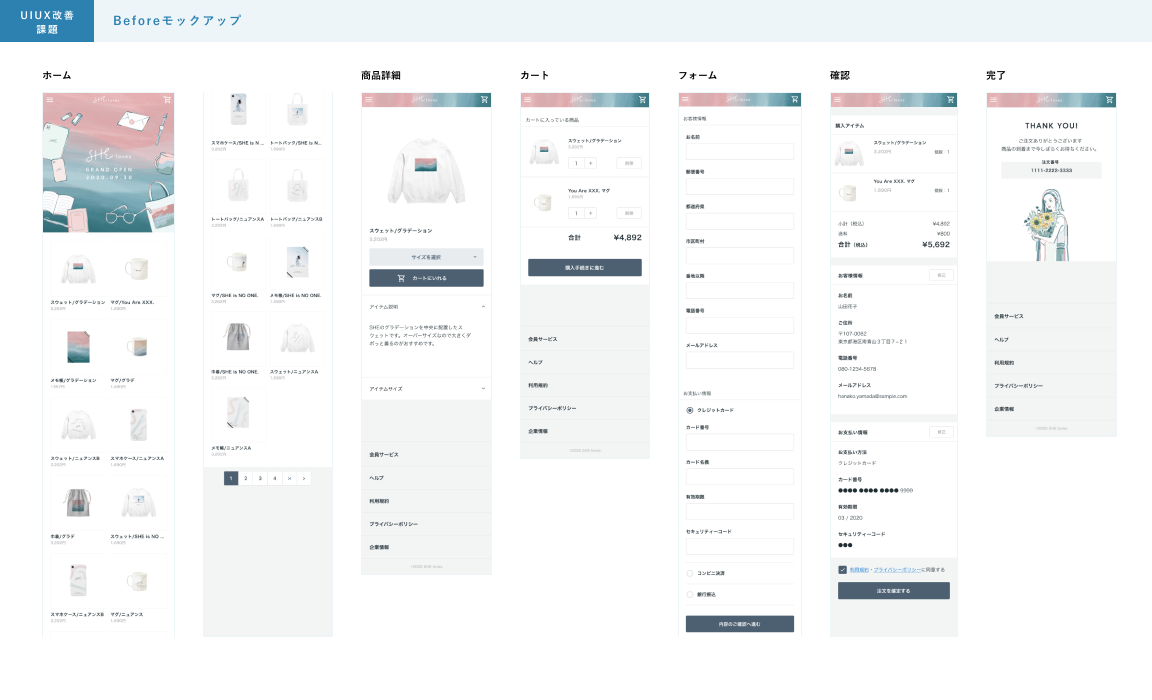Click プライバシーポリシー link near agreement checkbox
Viewport: 1152px width, 700px height.
[x=897, y=570]
